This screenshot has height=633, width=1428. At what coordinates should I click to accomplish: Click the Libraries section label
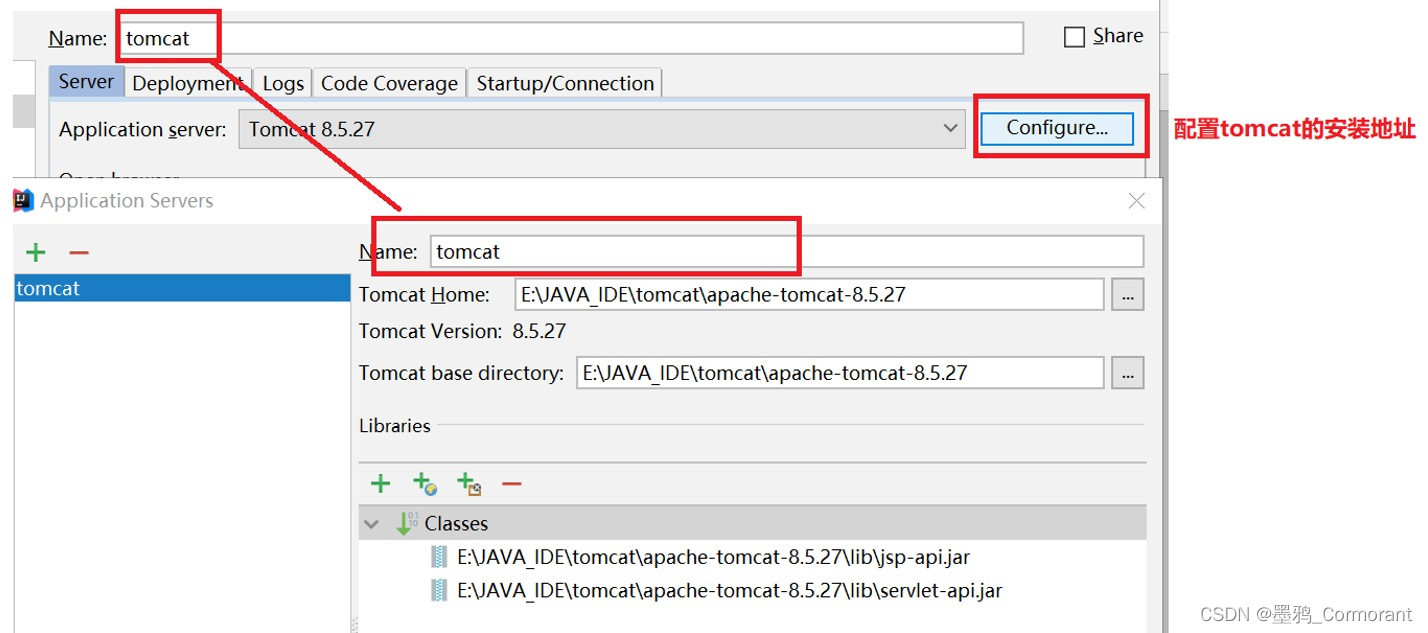tap(395, 426)
